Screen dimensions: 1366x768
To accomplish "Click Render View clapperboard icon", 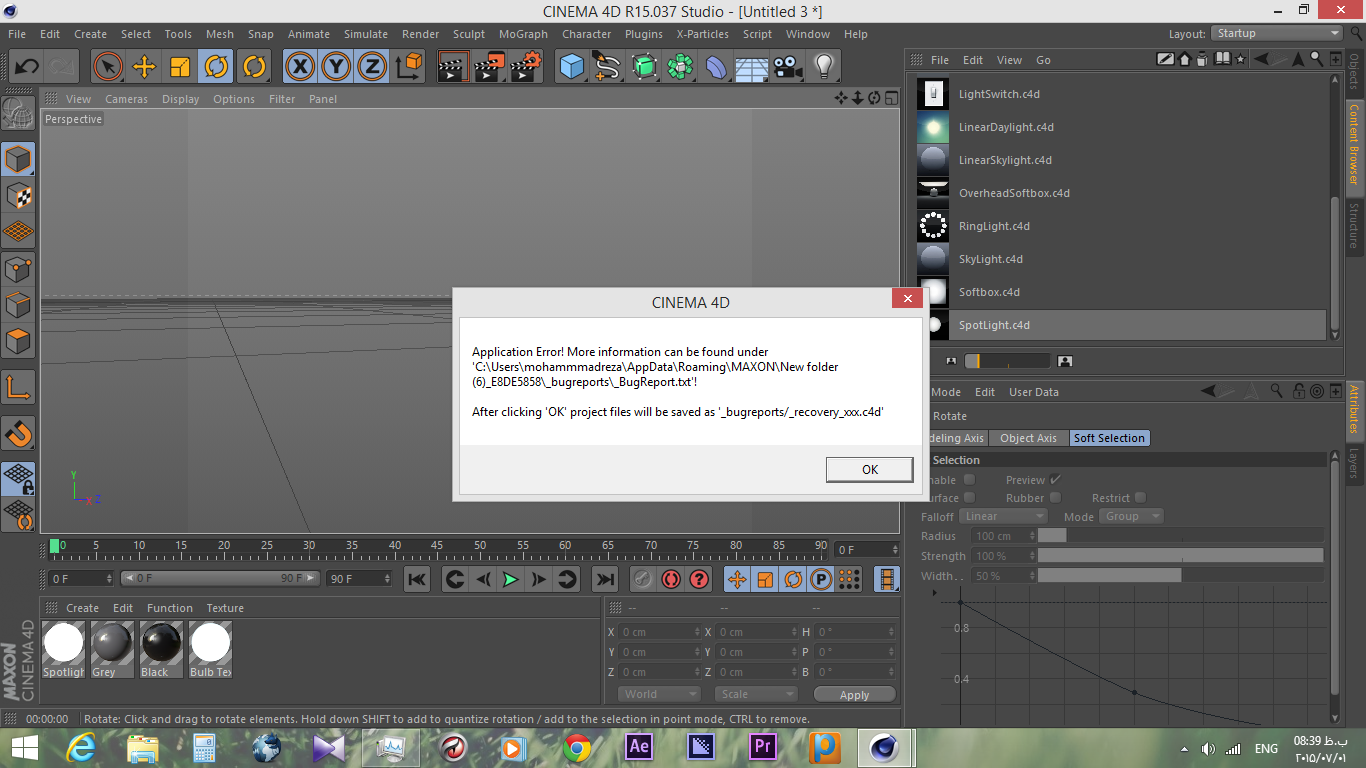I will 454,67.
